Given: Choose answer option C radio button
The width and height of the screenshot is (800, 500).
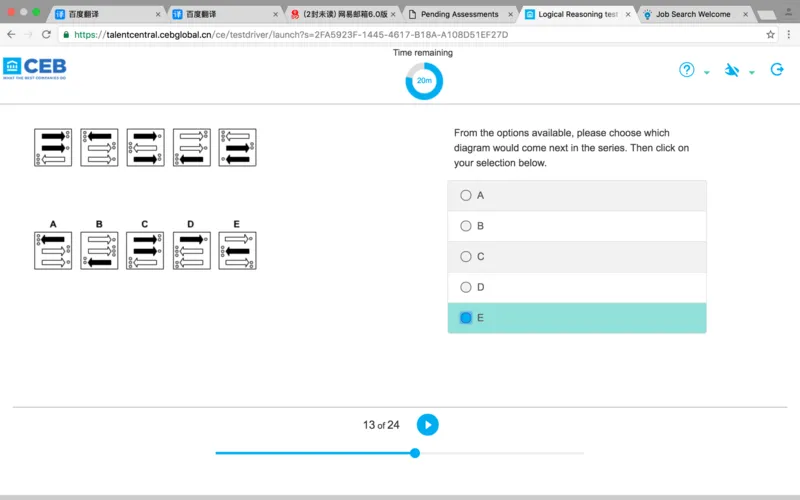Looking at the screenshot, I should click(x=466, y=257).
